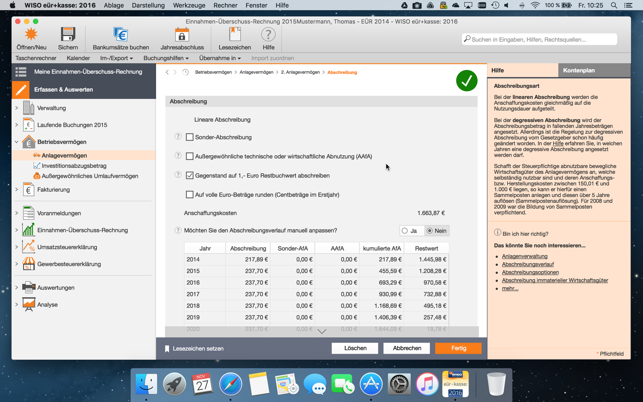Expand the Voranmeldungen tree arrow

[x=16, y=213]
